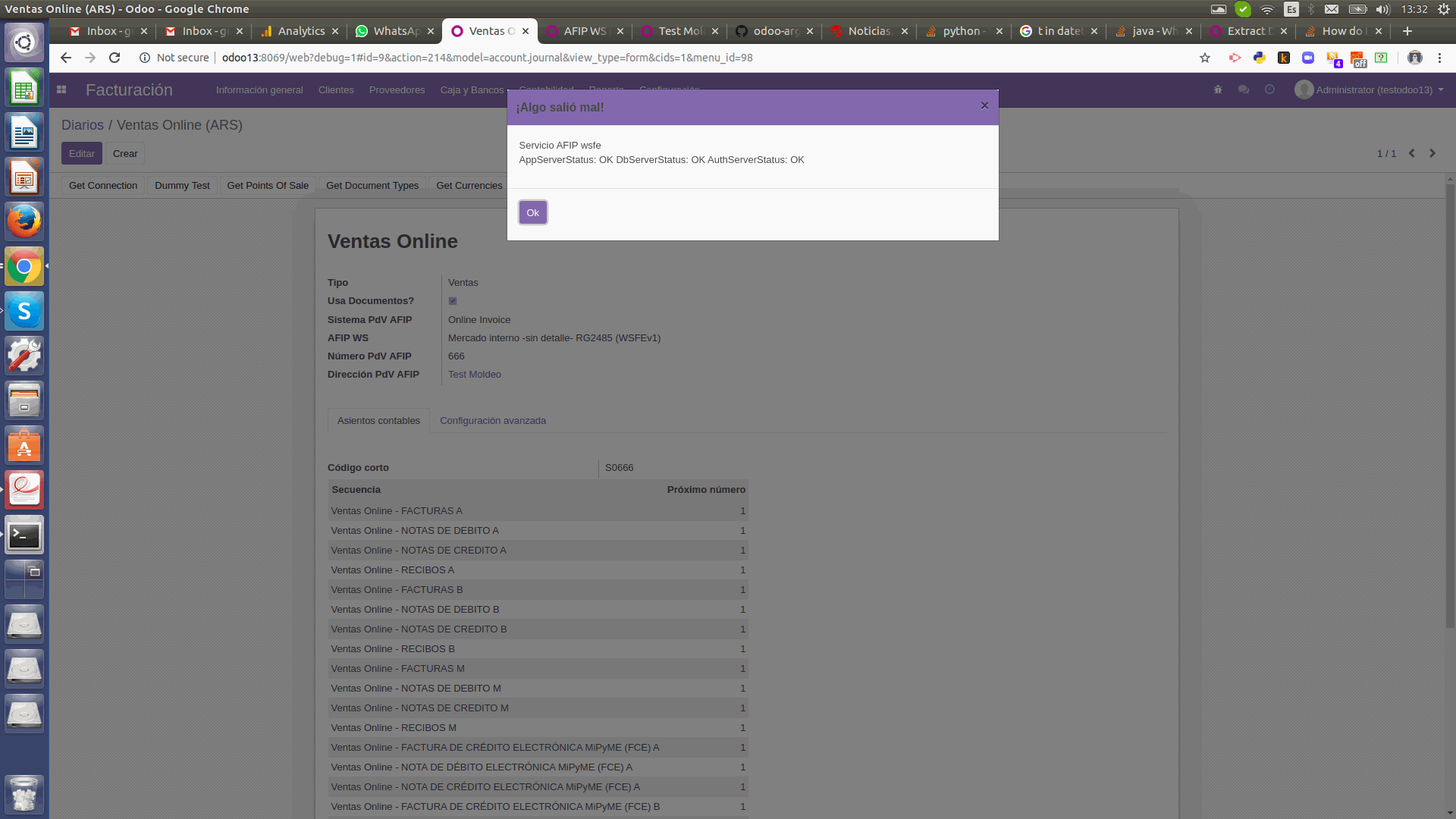The width and height of the screenshot is (1456, 819).
Task: Open LibreOffice Calc from the launcher
Action: point(24,88)
